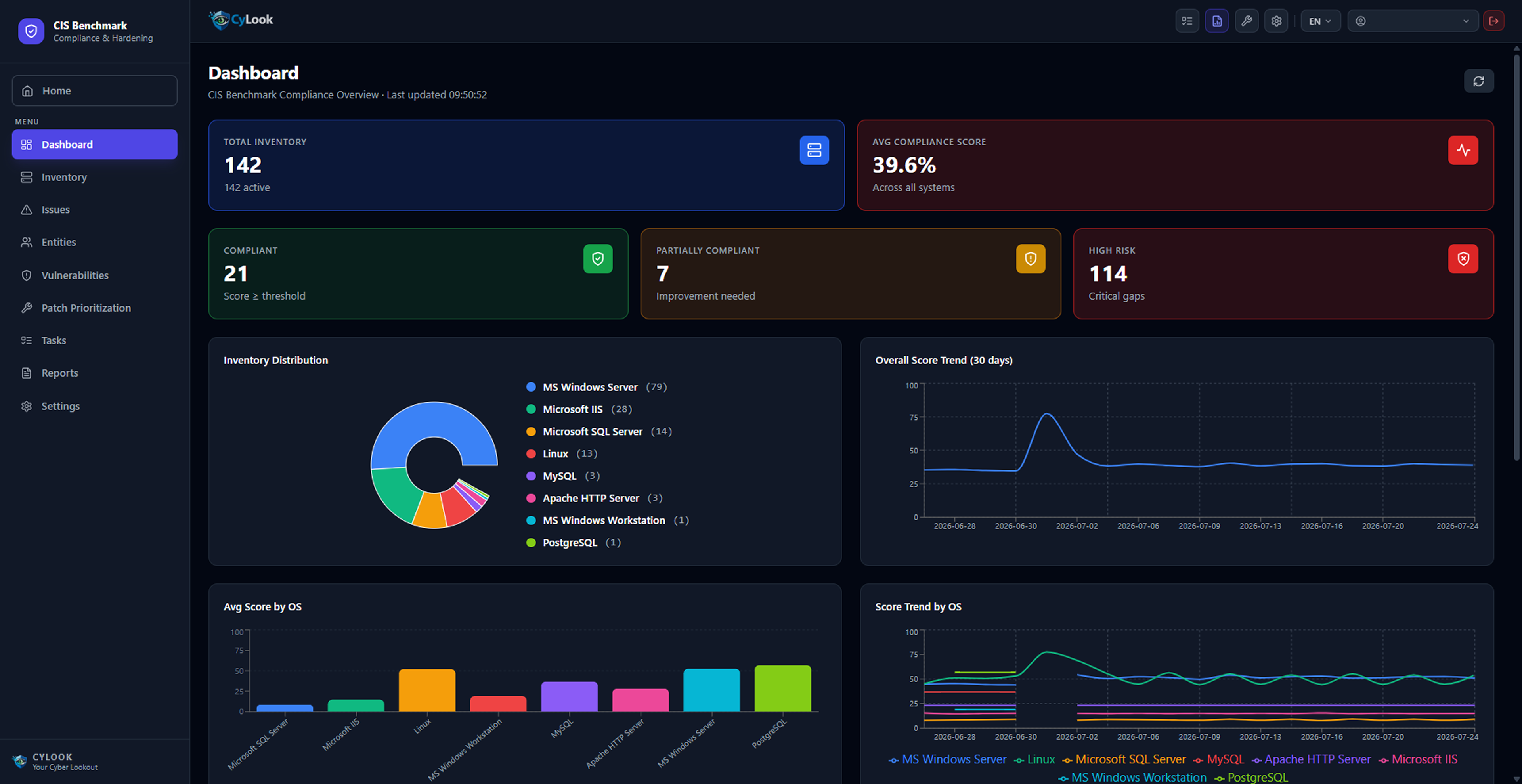Open Reports in the sidebar
The image size is (1522, 784).
pyautogui.click(x=95, y=373)
